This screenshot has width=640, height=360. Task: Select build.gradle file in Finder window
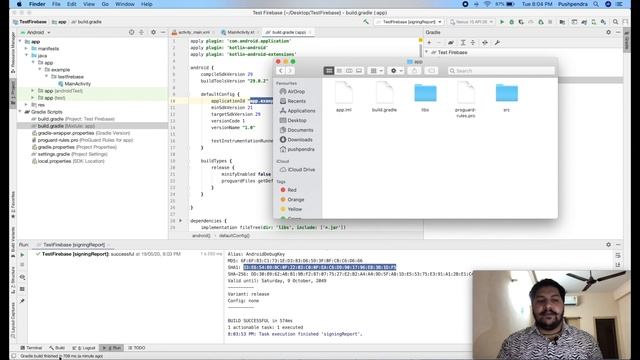click(x=384, y=96)
